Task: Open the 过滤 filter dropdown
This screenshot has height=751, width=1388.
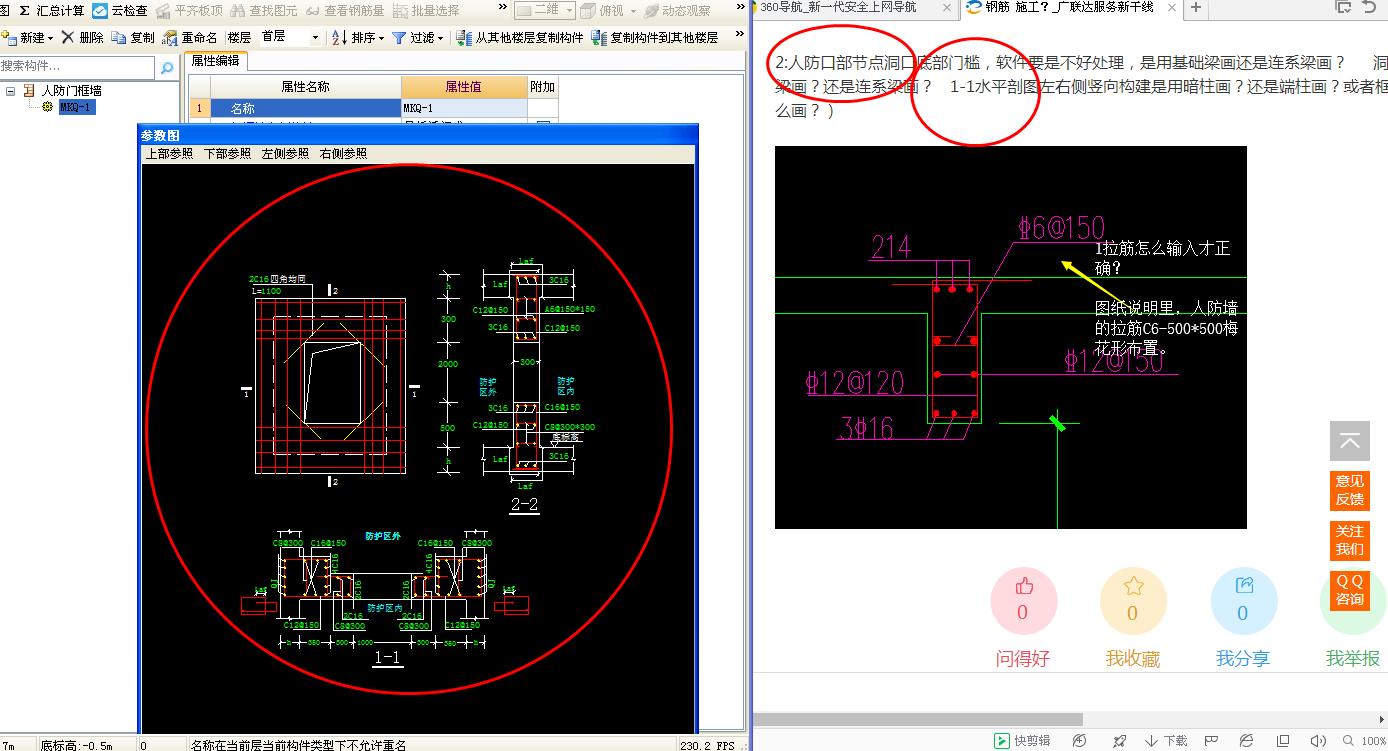Action: pos(418,37)
